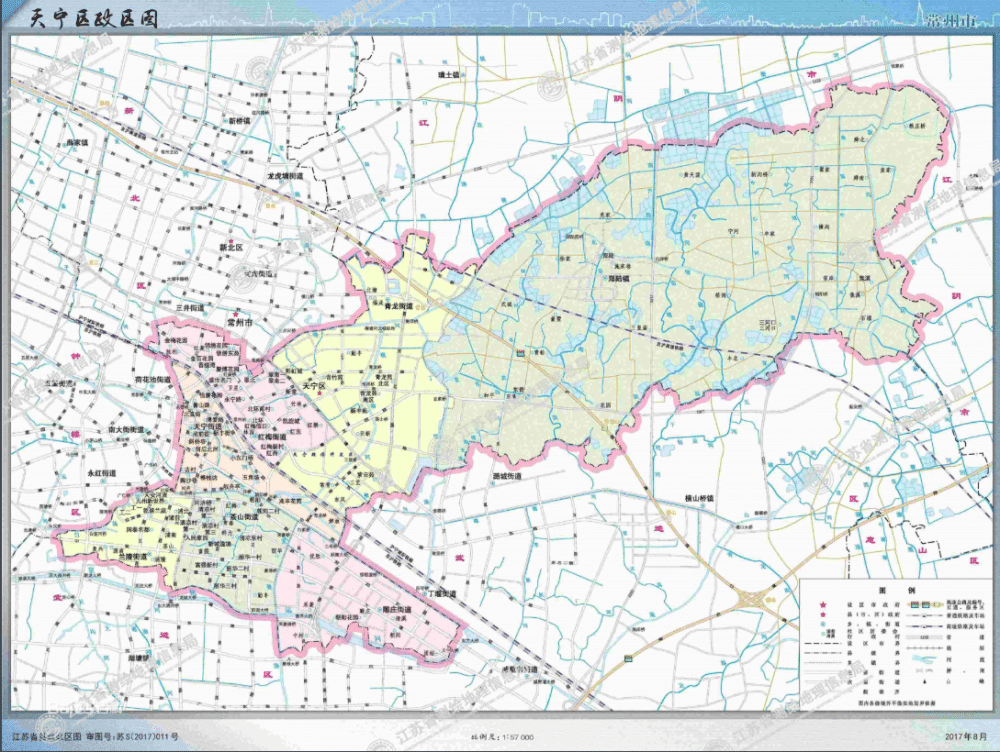The height and width of the screenshot is (752, 1000).
Task: Click the blue river symbol in the legend
Action: click(924, 660)
